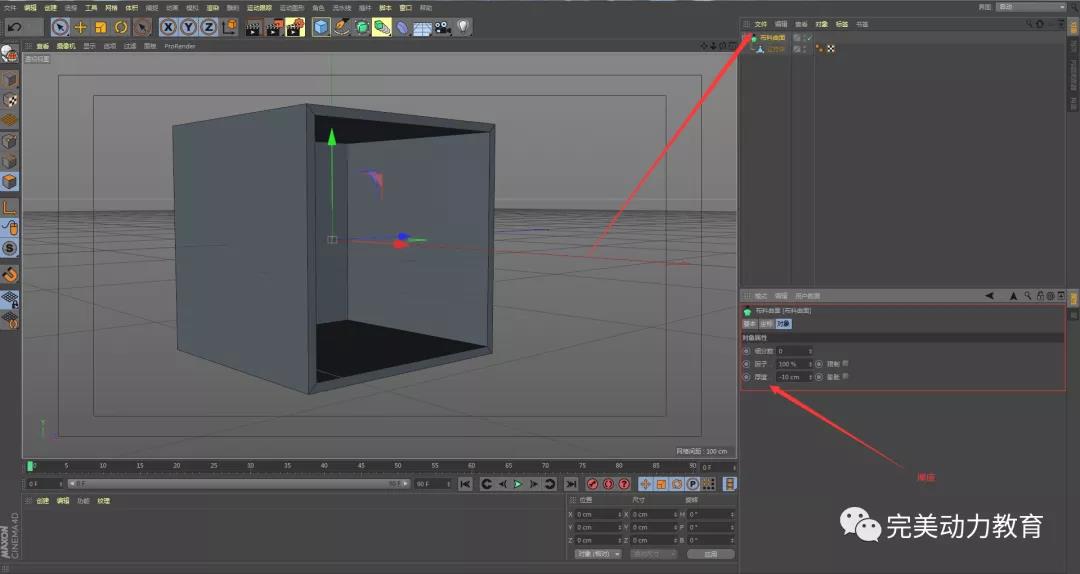Screen dimensions: 1080x574
Task: Toggle Z axis lock
Action: (x=207, y=27)
